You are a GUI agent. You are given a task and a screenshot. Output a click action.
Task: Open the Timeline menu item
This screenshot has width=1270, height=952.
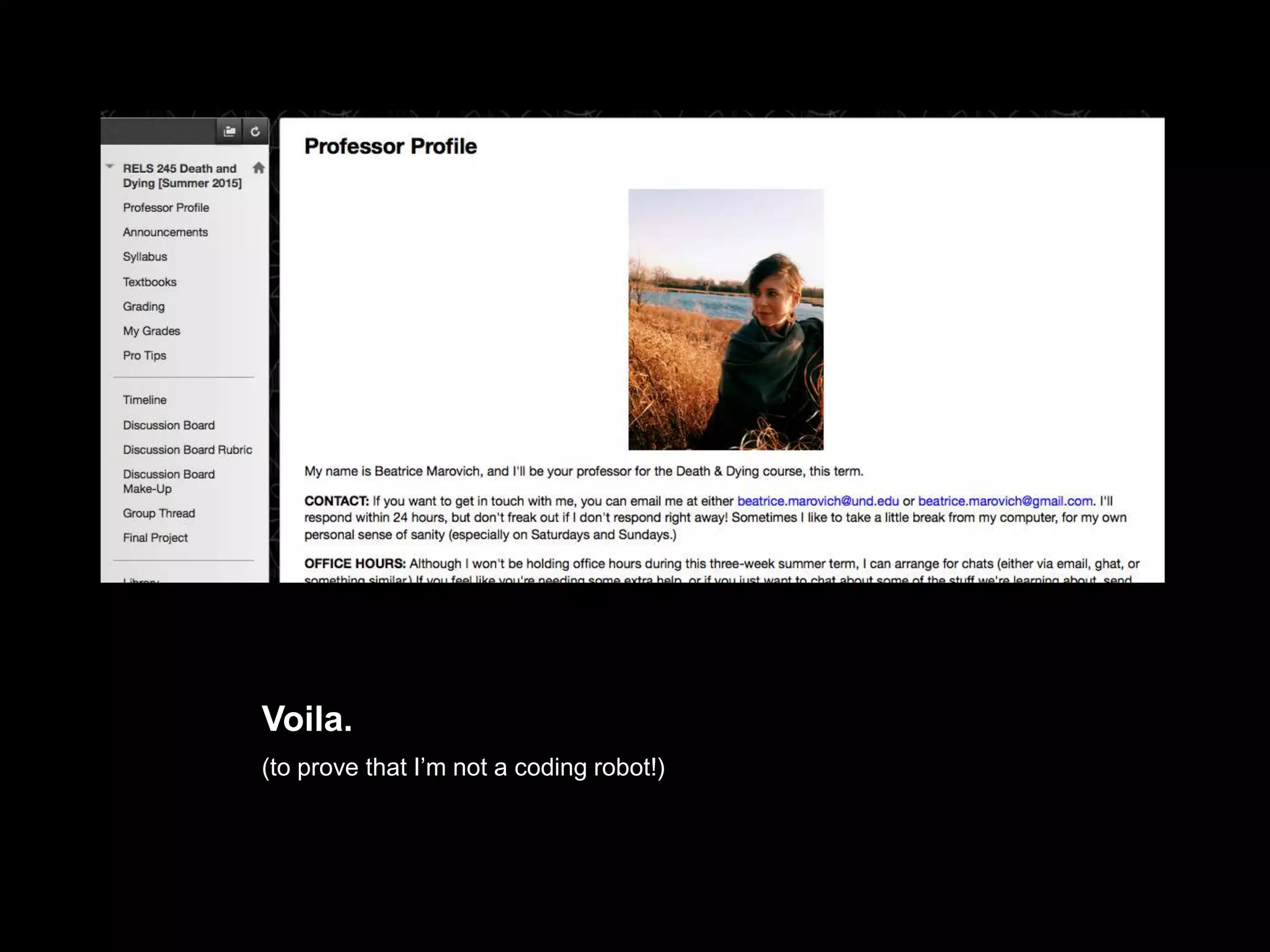(x=144, y=400)
